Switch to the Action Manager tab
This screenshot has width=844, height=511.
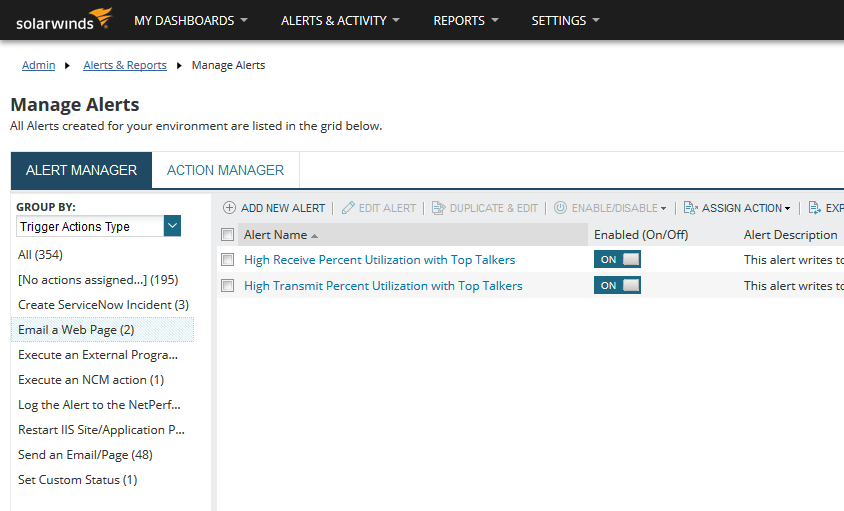(x=225, y=170)
